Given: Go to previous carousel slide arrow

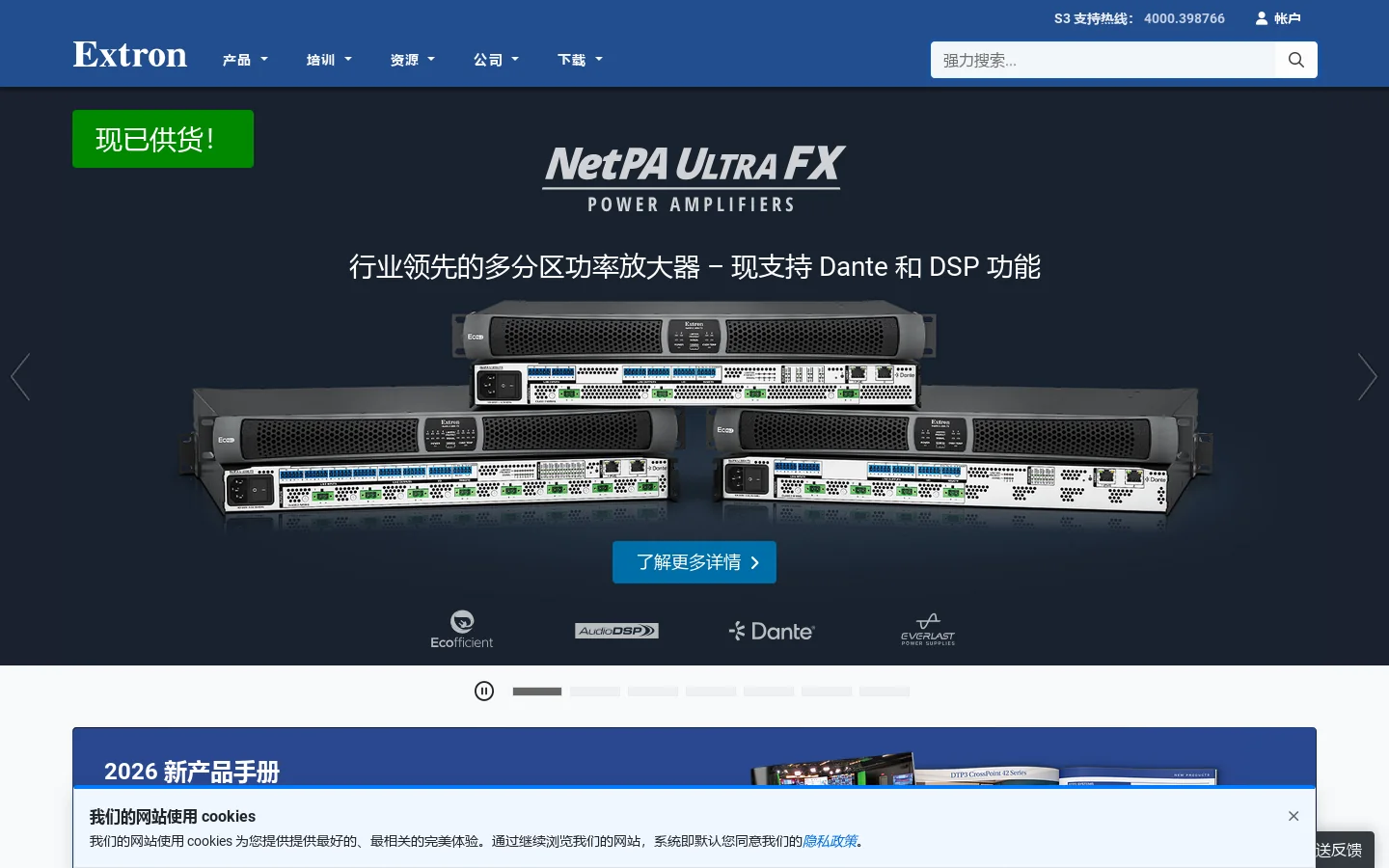Looking at the screenshot, I should [20, 376].
